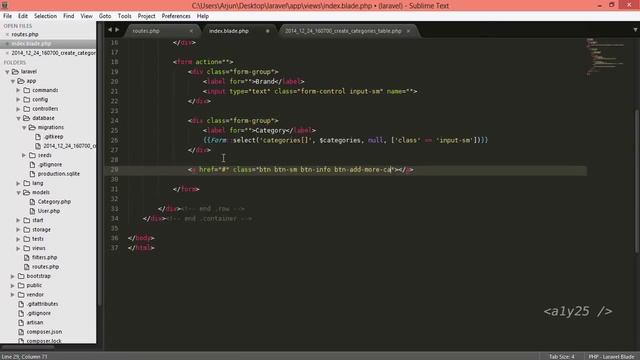Collapse the migrations folder
The height and width of the screenshot is (360, 640).
click(x=24, y=128)
